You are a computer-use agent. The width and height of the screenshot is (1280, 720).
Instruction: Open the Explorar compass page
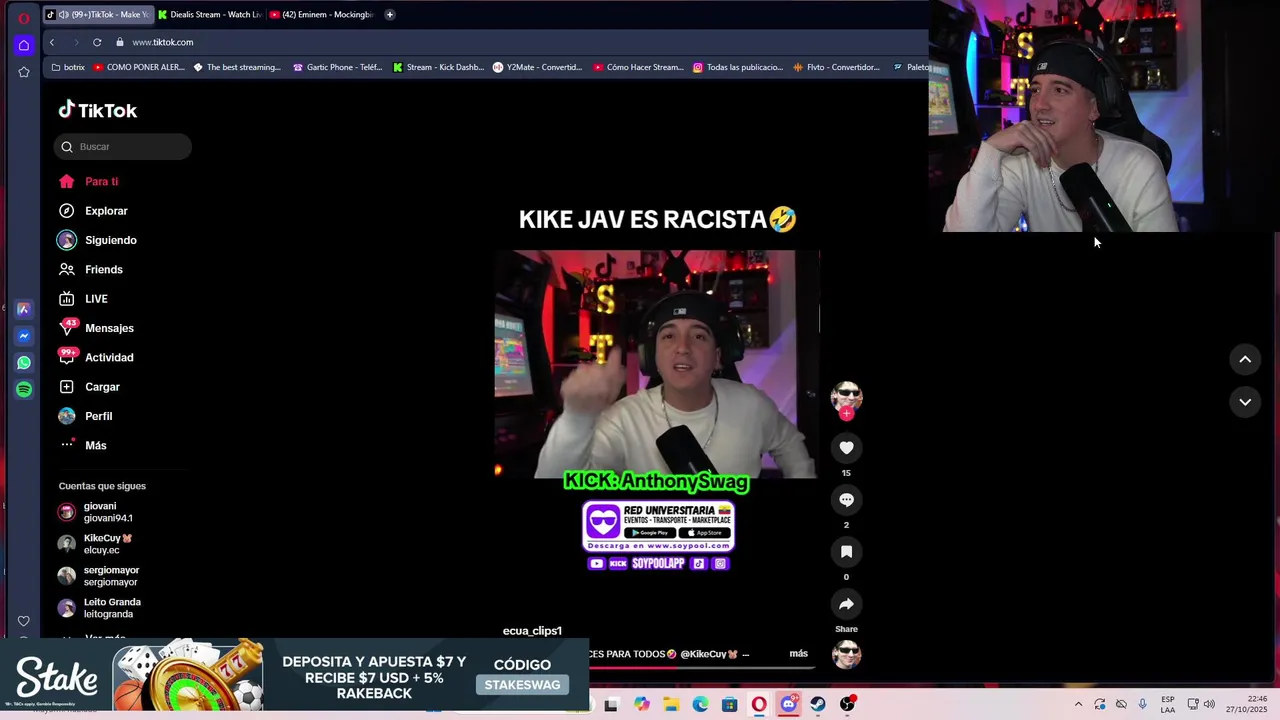(93, 211)
